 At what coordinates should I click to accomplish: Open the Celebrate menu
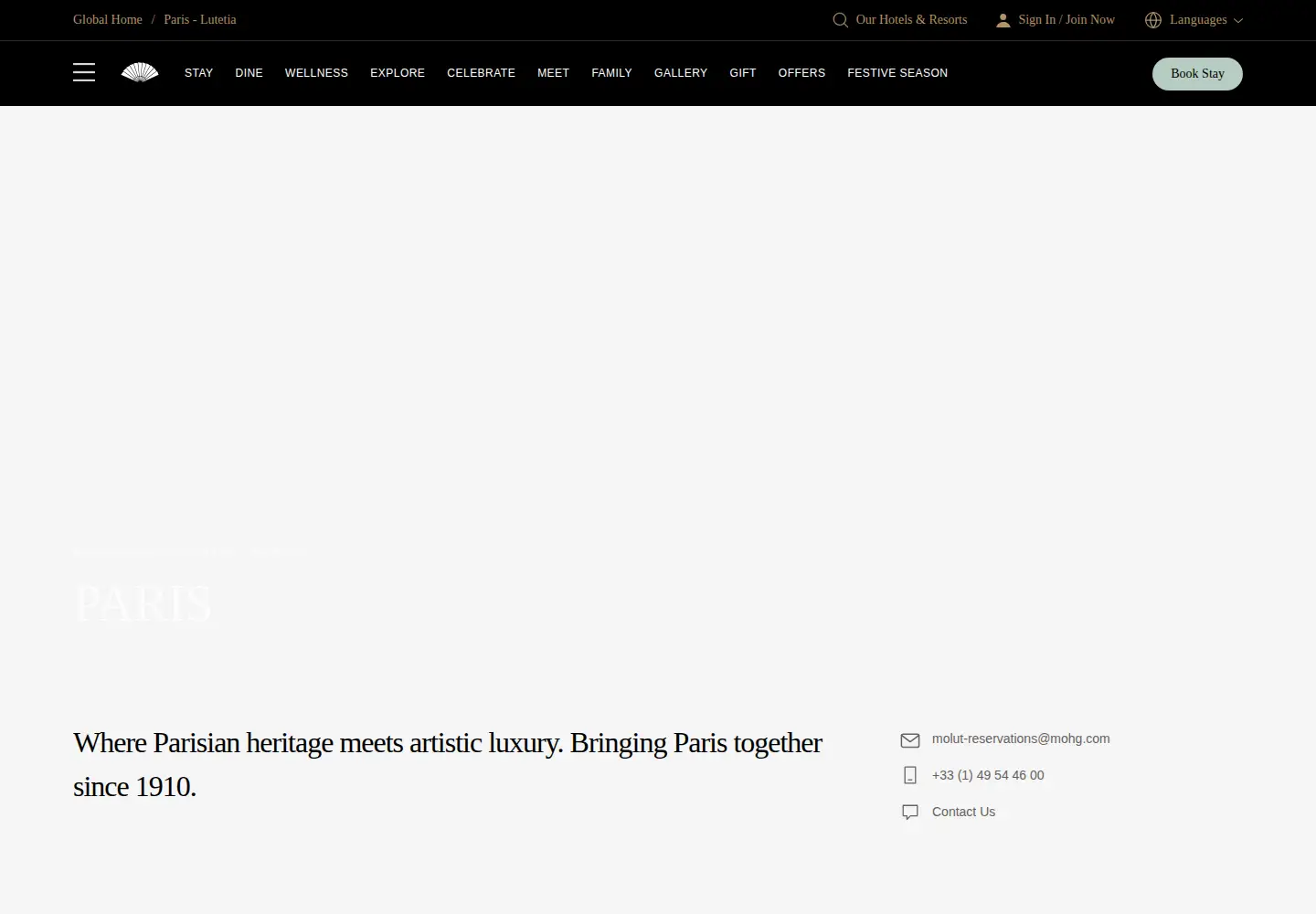481,73
